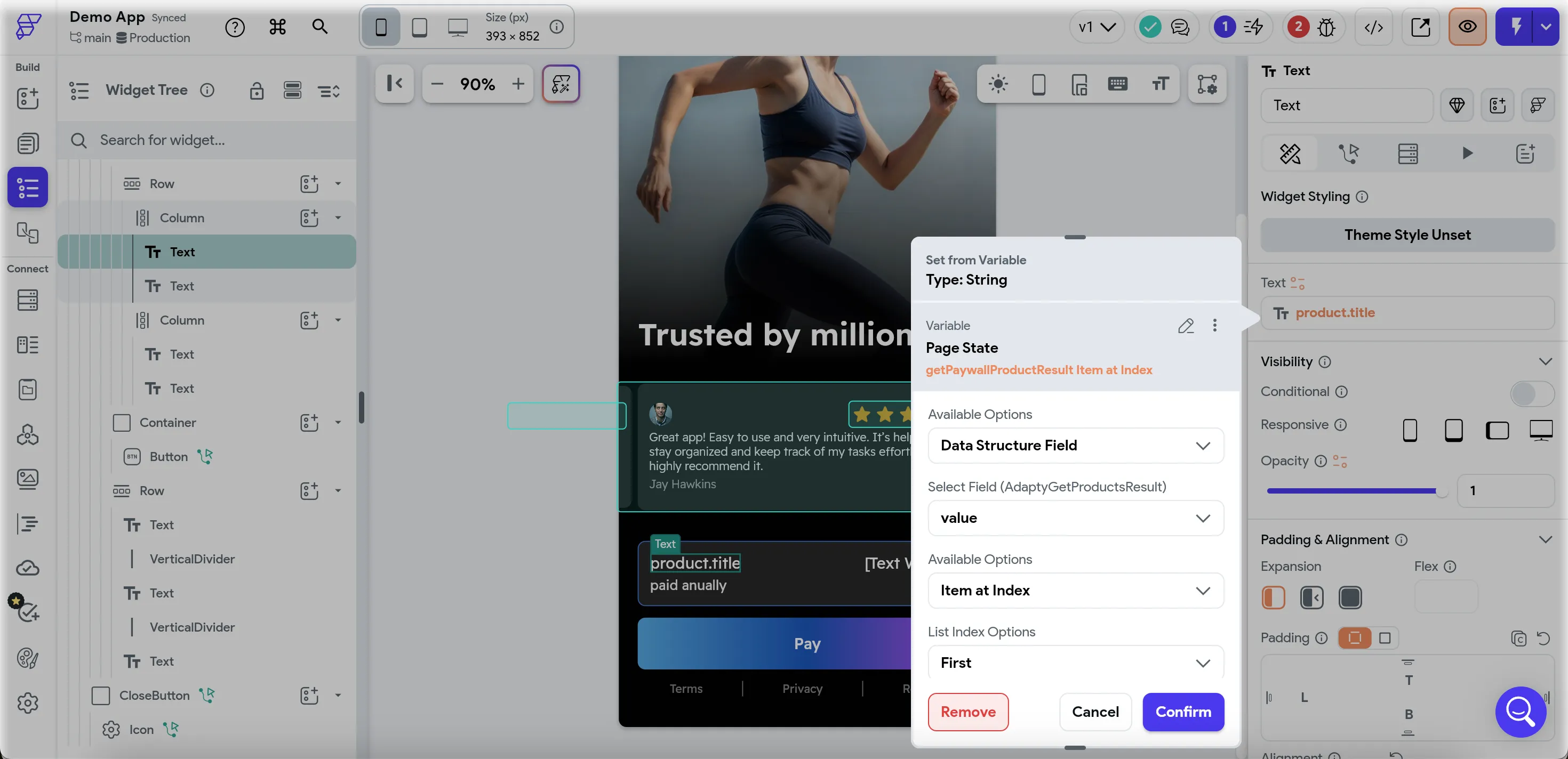Image resolution: width=1568 pixels, height=759 pixels.
Task: Open the keyboard shortcuts command icon
Action: [x=277, y=27]
